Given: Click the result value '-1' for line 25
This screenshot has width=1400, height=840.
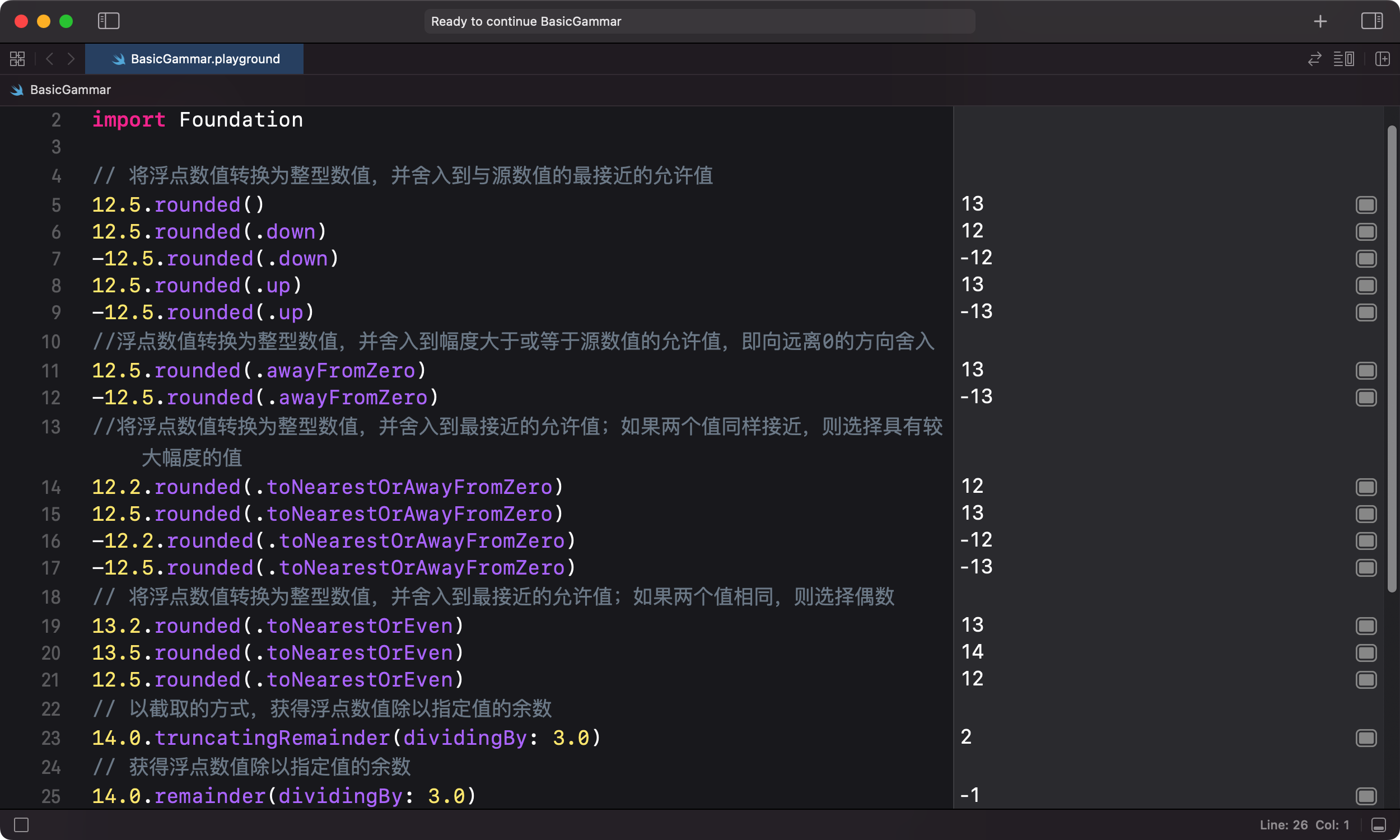Looking at the screenshot, I should [970, 795].
